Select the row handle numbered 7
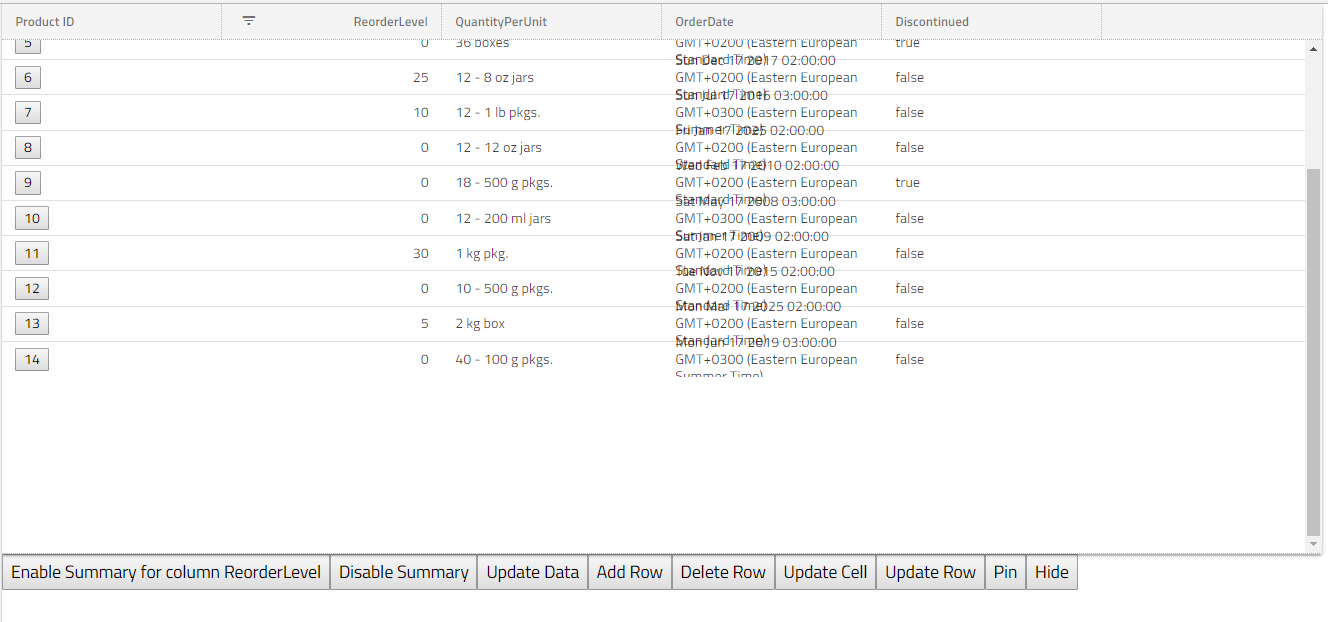Viewport: 1328px width, 622px height. [27, 112]
